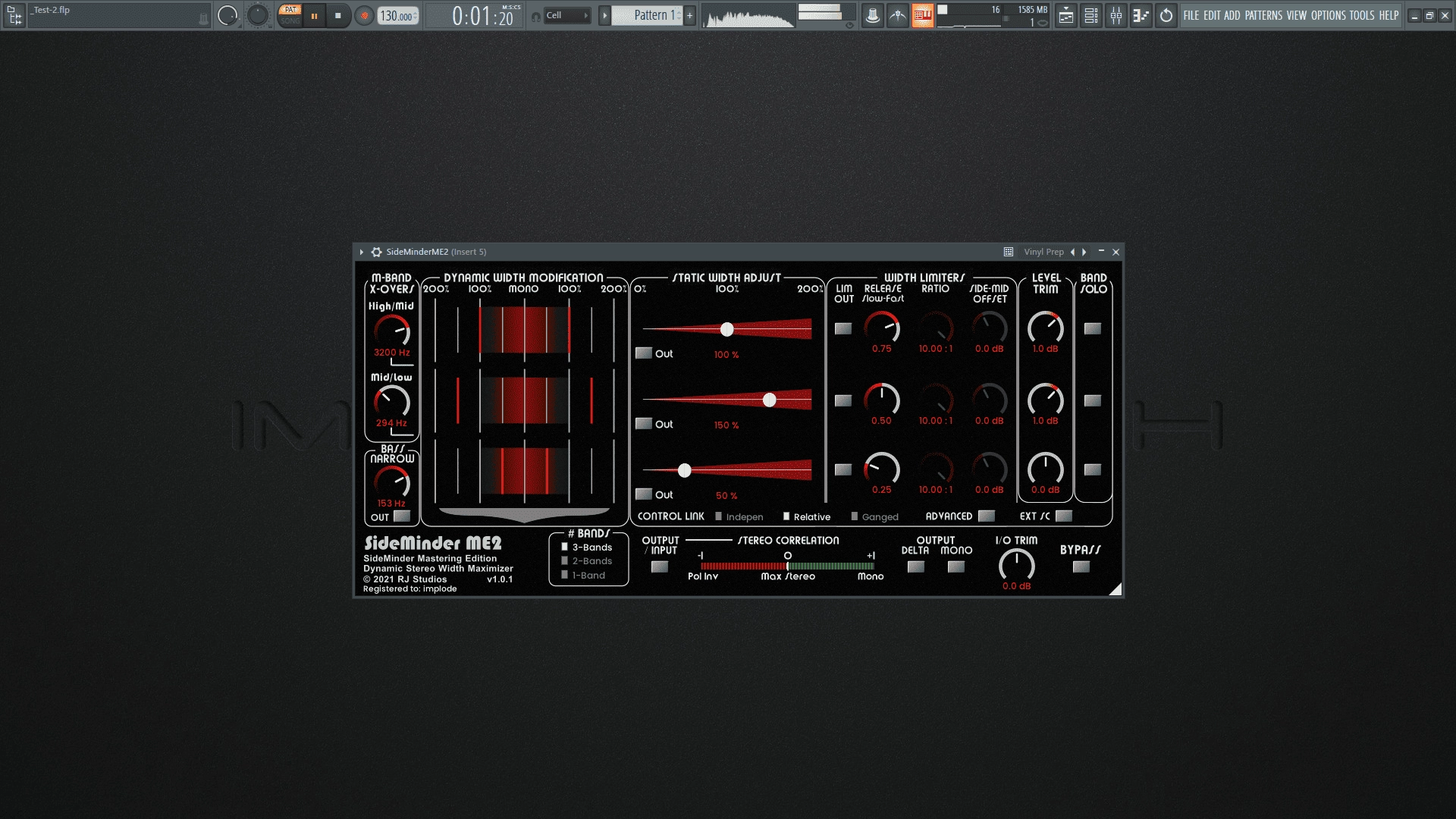
Task: Switch to PAT pattern mode
Action: tap(290, 10)
